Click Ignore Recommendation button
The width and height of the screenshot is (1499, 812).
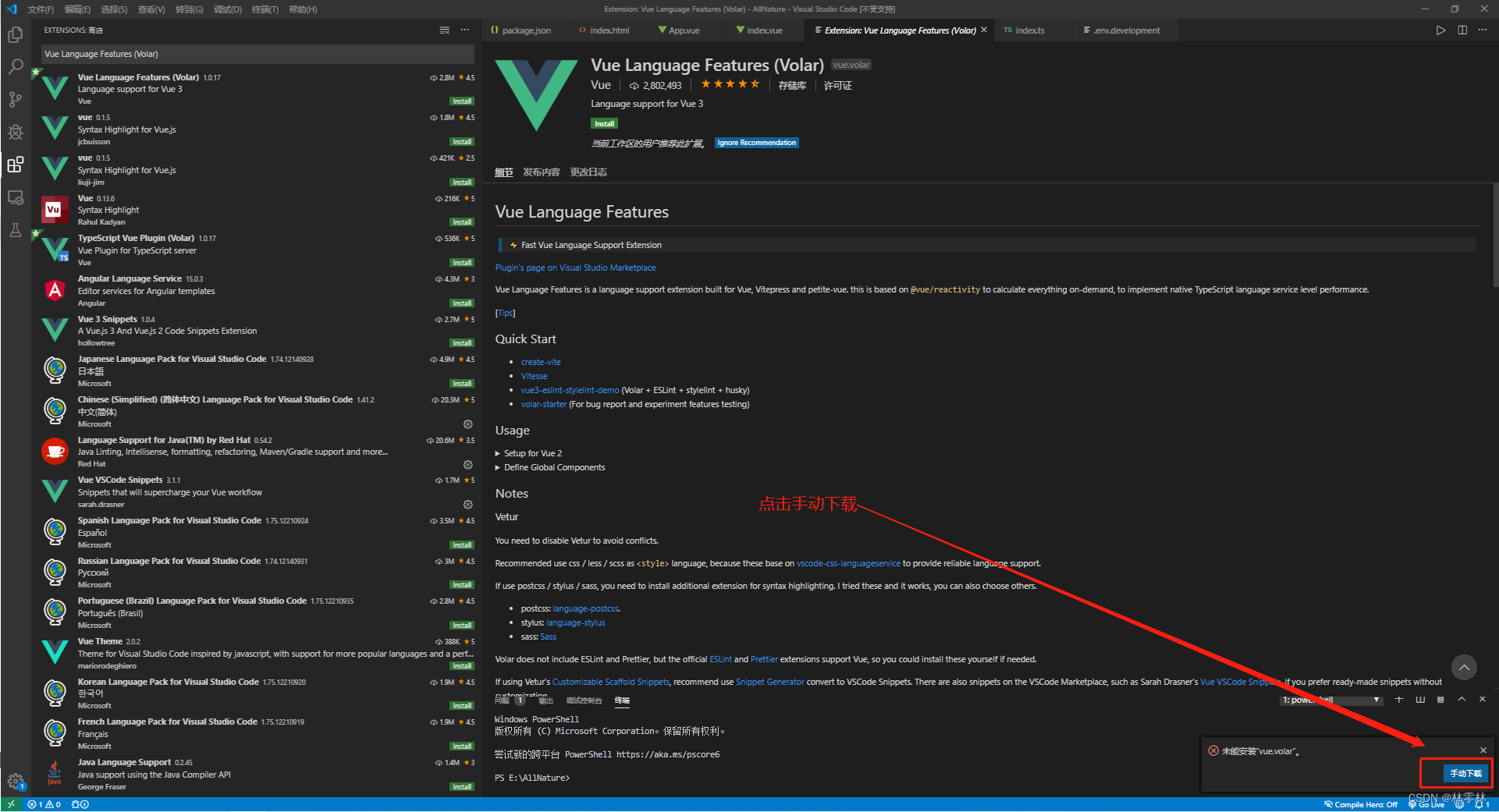point(757,143)
